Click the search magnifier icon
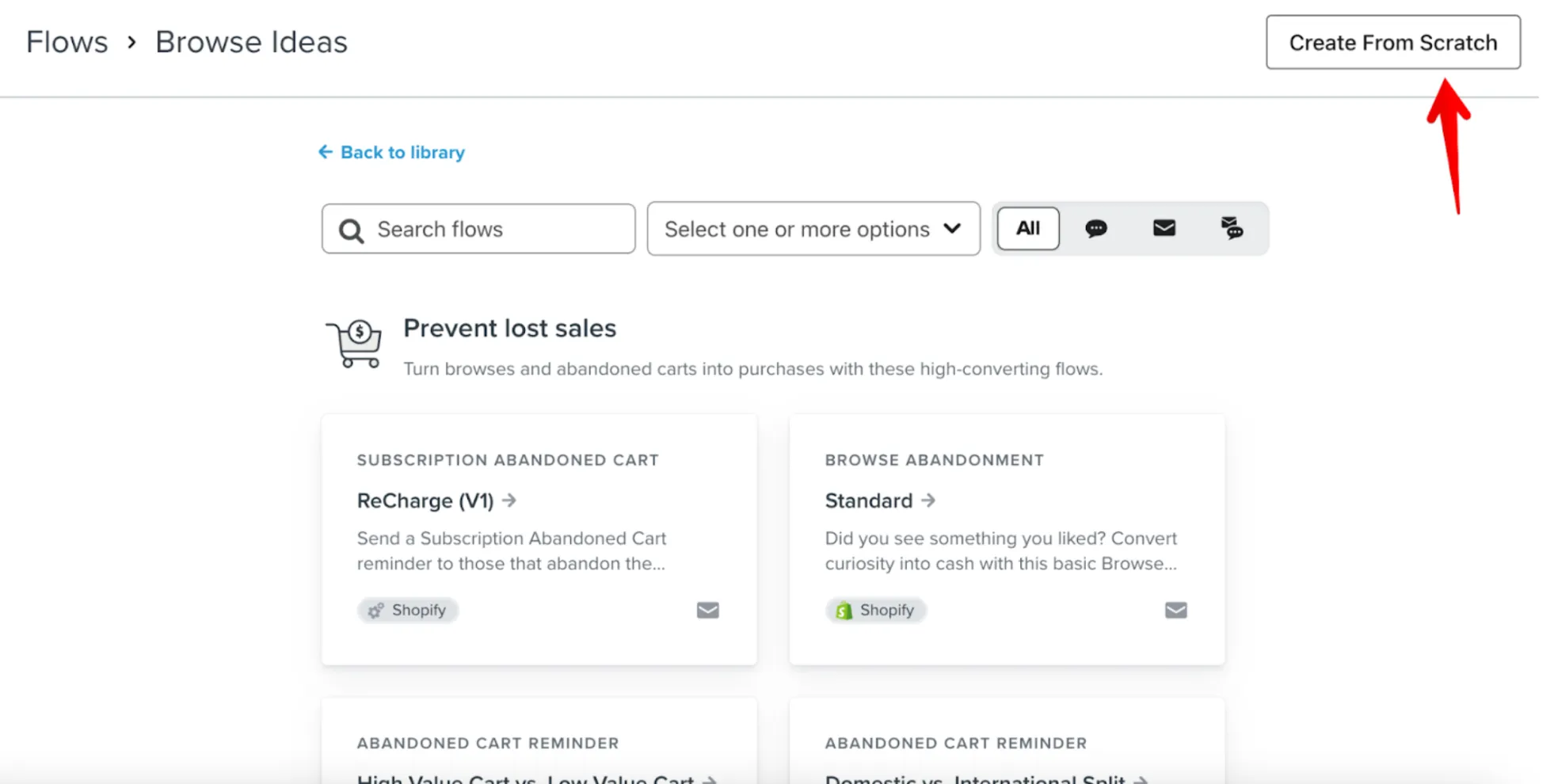This screenshot has height=784, width=1554. pyautogui.click(x=351, y=230)
